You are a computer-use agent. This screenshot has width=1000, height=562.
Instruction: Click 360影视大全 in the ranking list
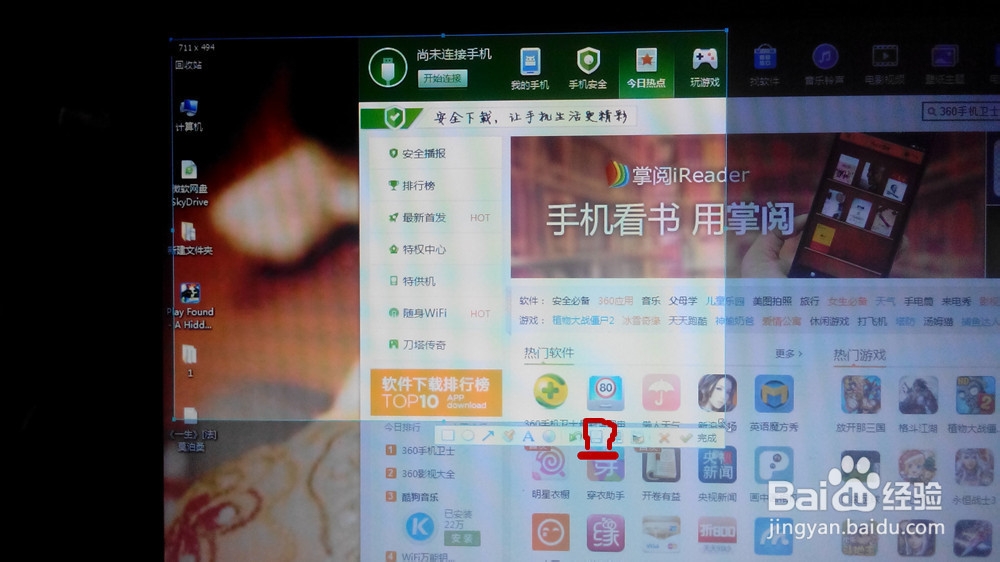pyautogui.click(x=428, y=473)
